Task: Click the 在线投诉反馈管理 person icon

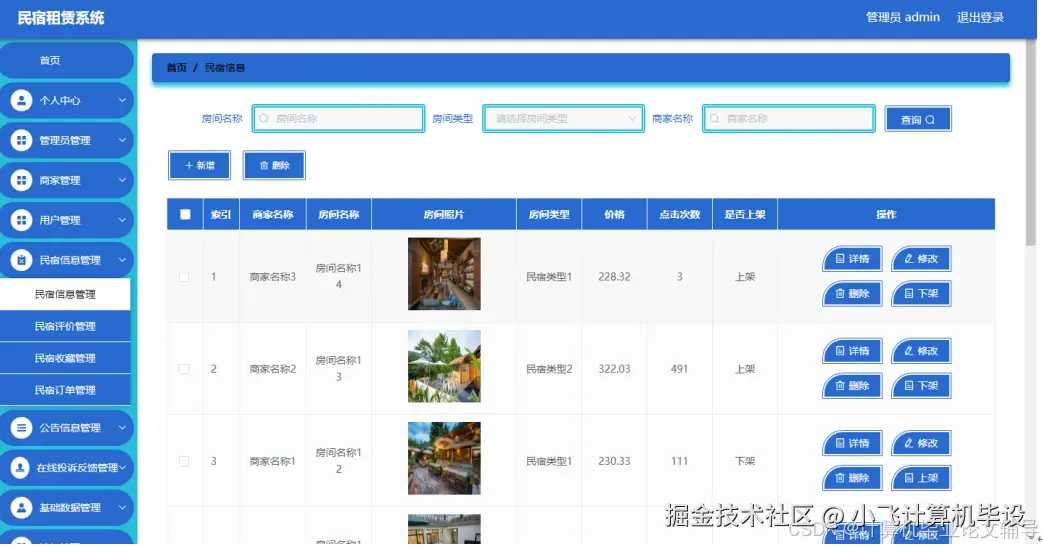Action: coord(21,468)
